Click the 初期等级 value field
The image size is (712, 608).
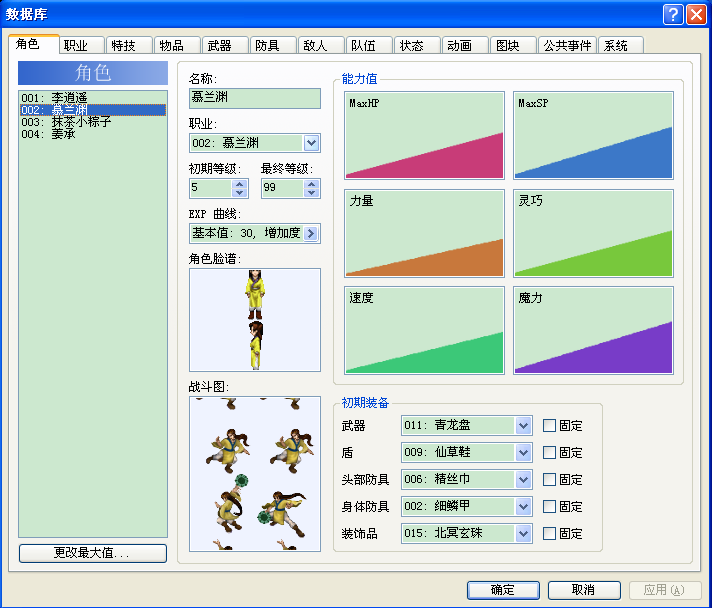pyautogui.click(x=211, y=188)
